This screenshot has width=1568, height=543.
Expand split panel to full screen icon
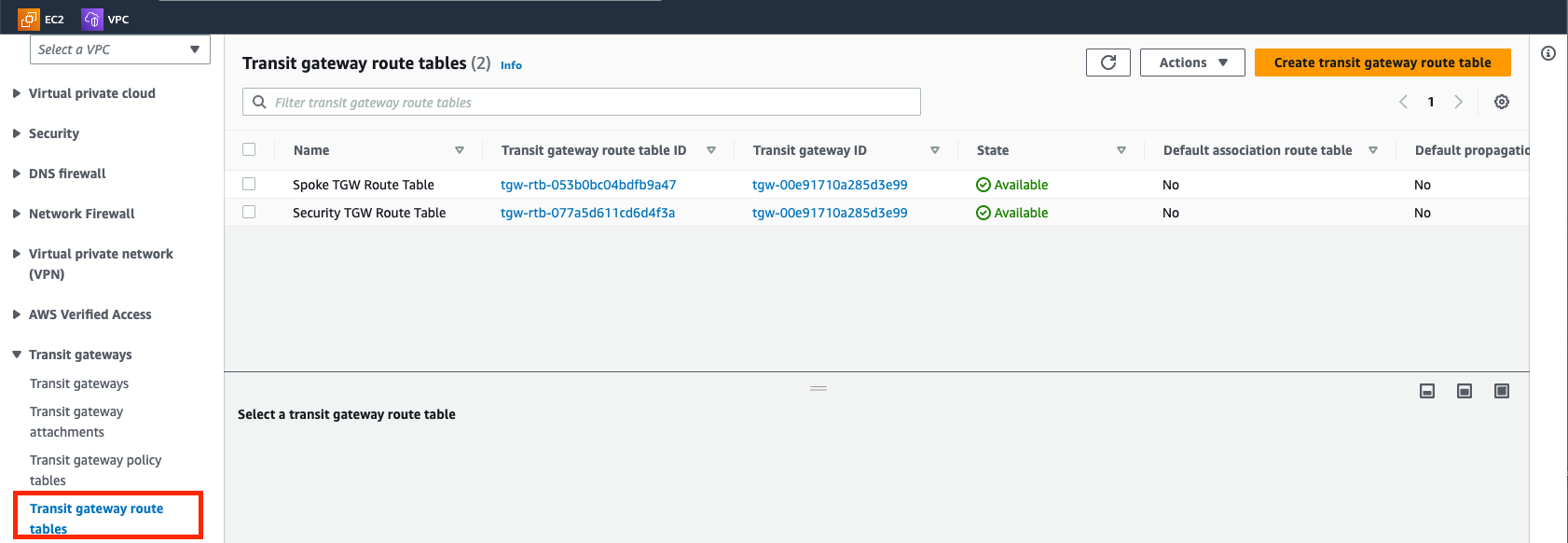pos(1501,391)
